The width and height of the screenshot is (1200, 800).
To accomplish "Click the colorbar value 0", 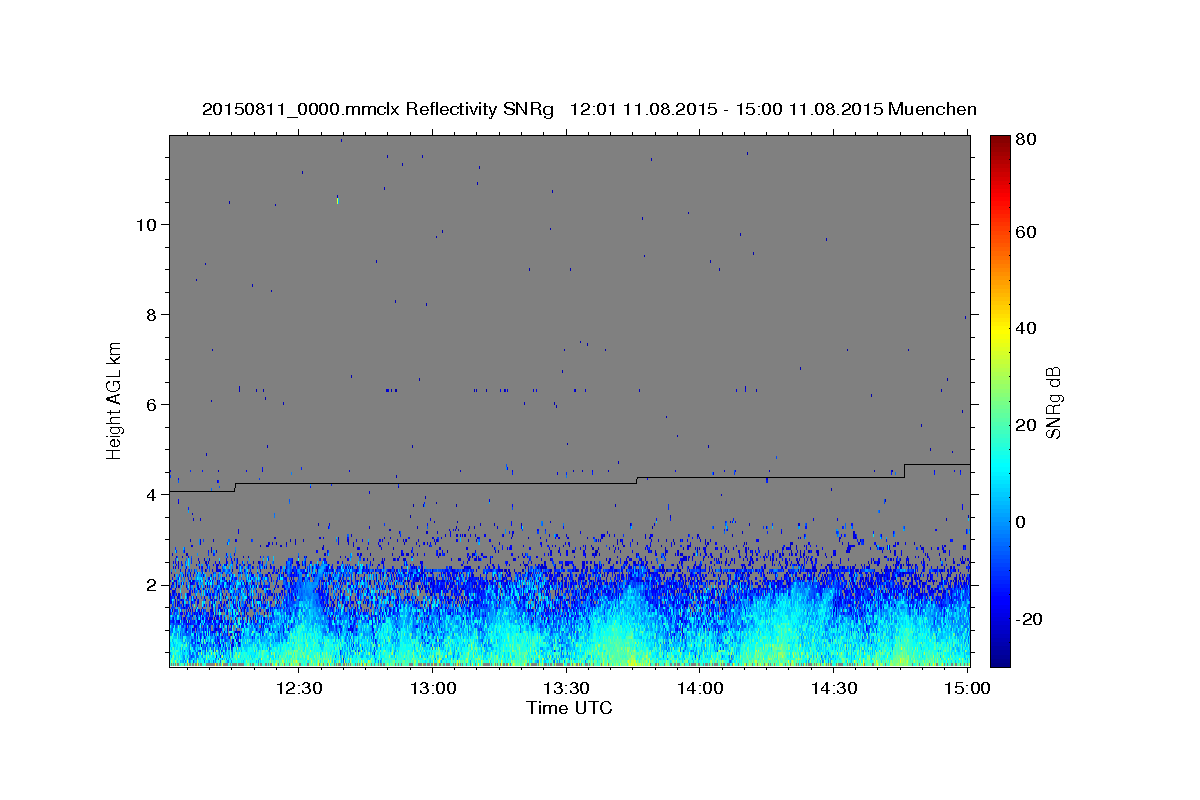I will tap(1020, 522).
